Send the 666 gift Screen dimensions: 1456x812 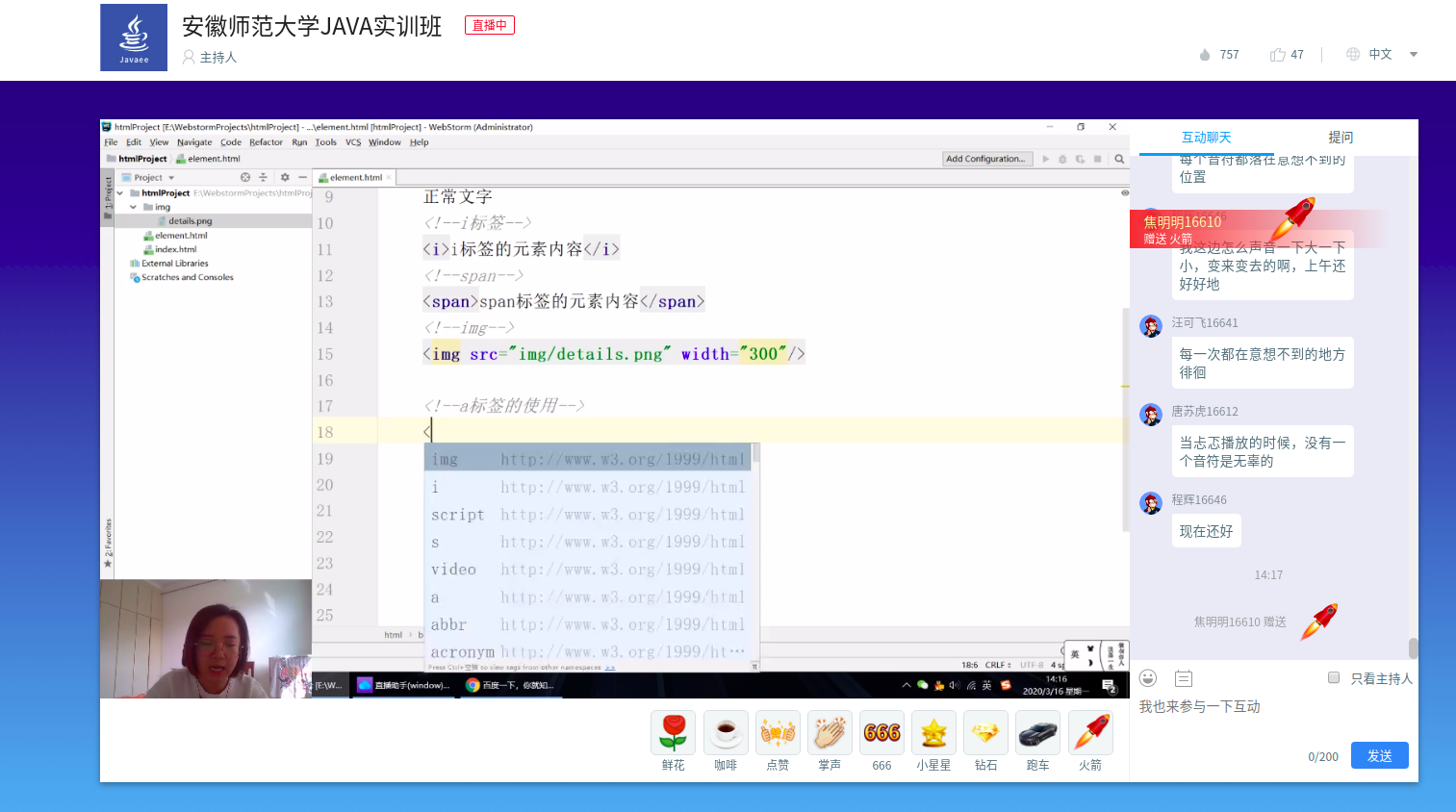(x=881, y=733)
